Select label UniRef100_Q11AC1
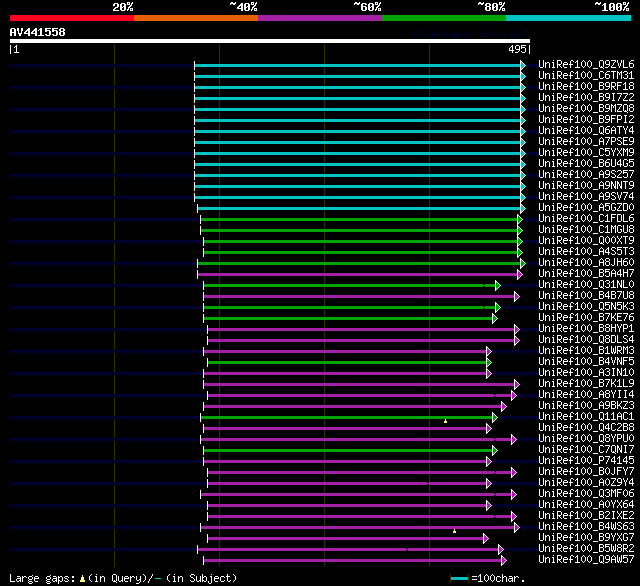This screenshot has width=640, height=586. (586, 417)
